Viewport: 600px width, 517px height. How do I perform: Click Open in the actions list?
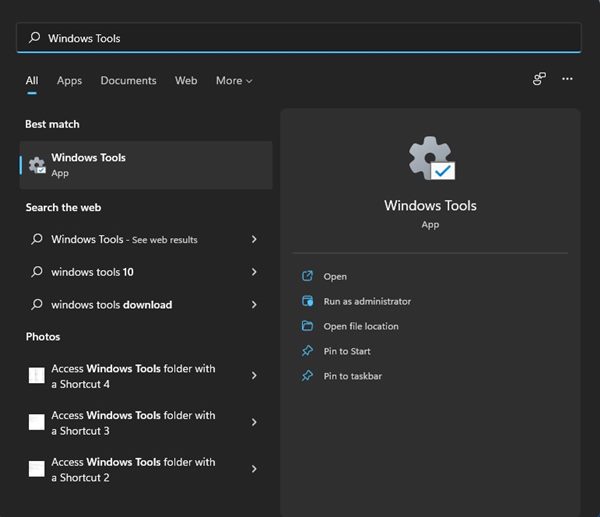(x=335, y=276)
